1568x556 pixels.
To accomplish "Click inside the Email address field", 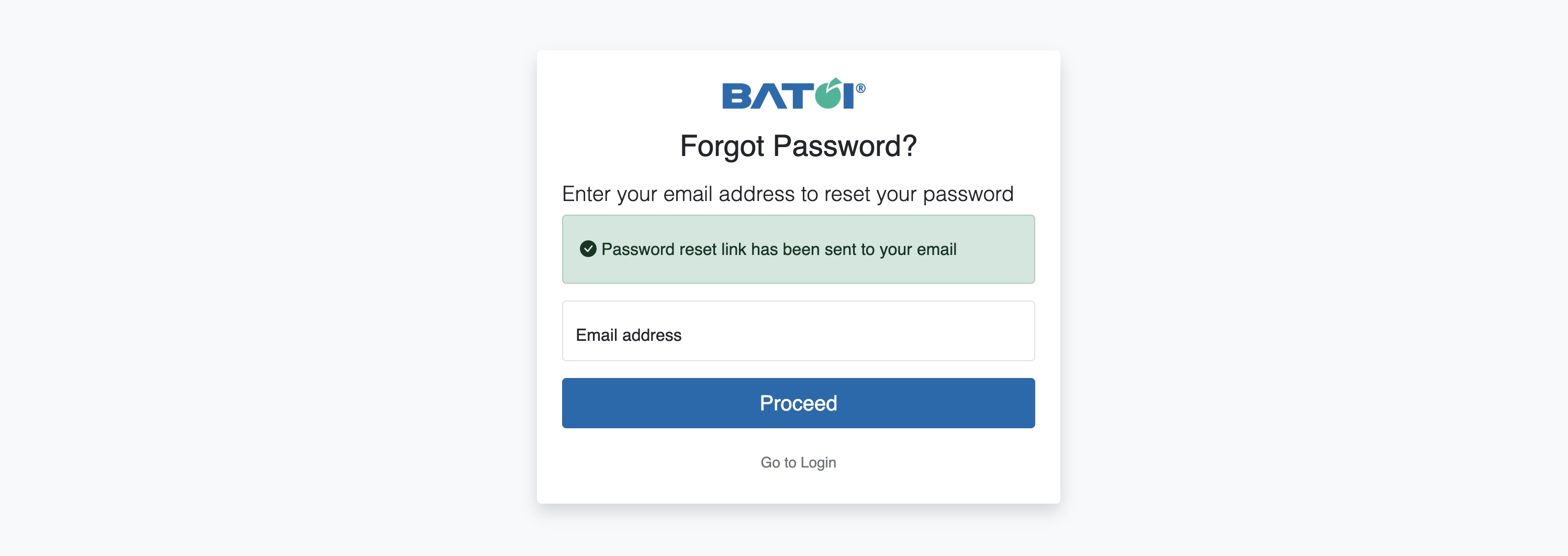I will (x=798, y=333).
